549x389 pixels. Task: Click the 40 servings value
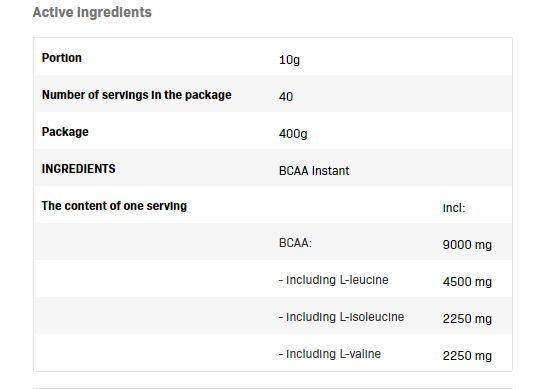[286, 97]
